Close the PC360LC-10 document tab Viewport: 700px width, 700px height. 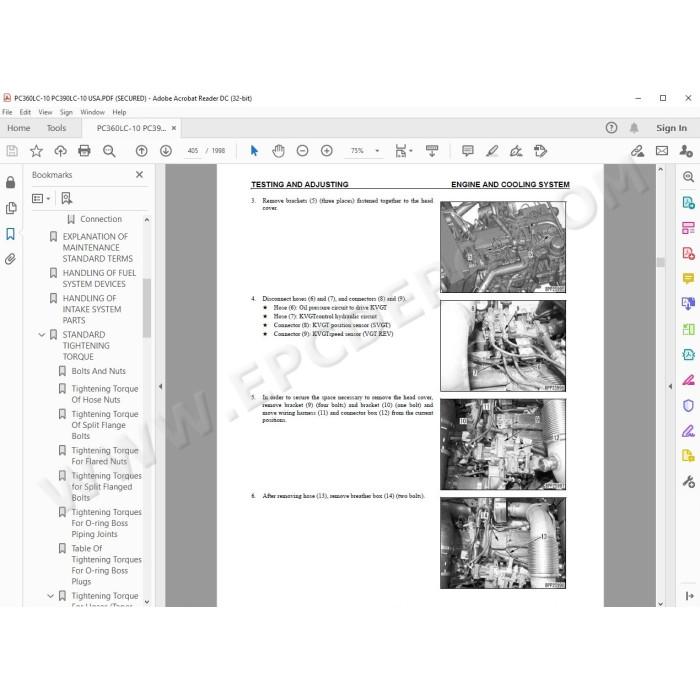(x=174, y=128)
